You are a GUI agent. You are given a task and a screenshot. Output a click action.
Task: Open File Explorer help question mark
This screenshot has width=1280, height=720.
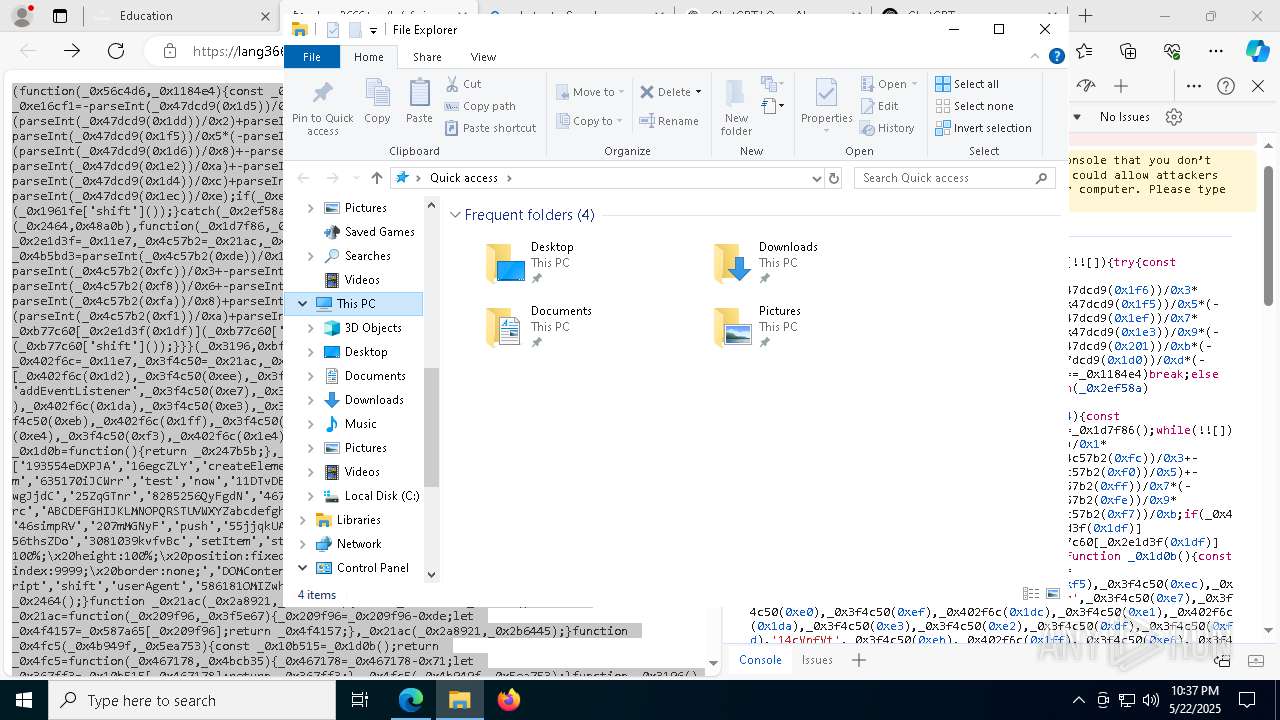[1056, 57]
